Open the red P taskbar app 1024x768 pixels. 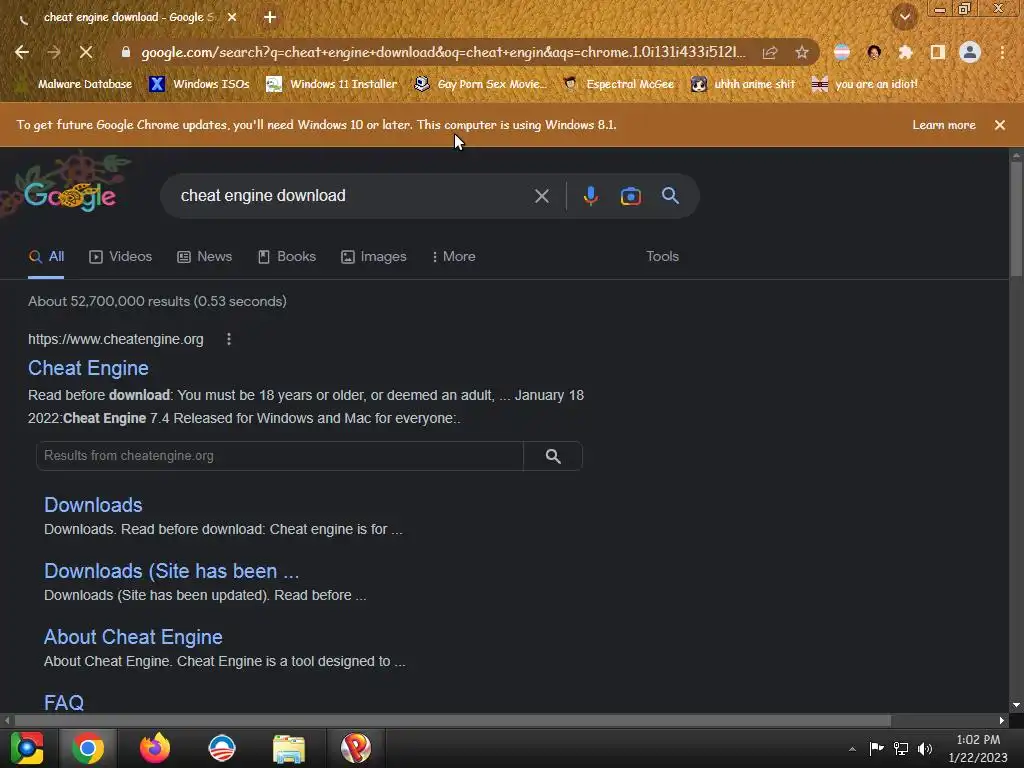[356, 748]
